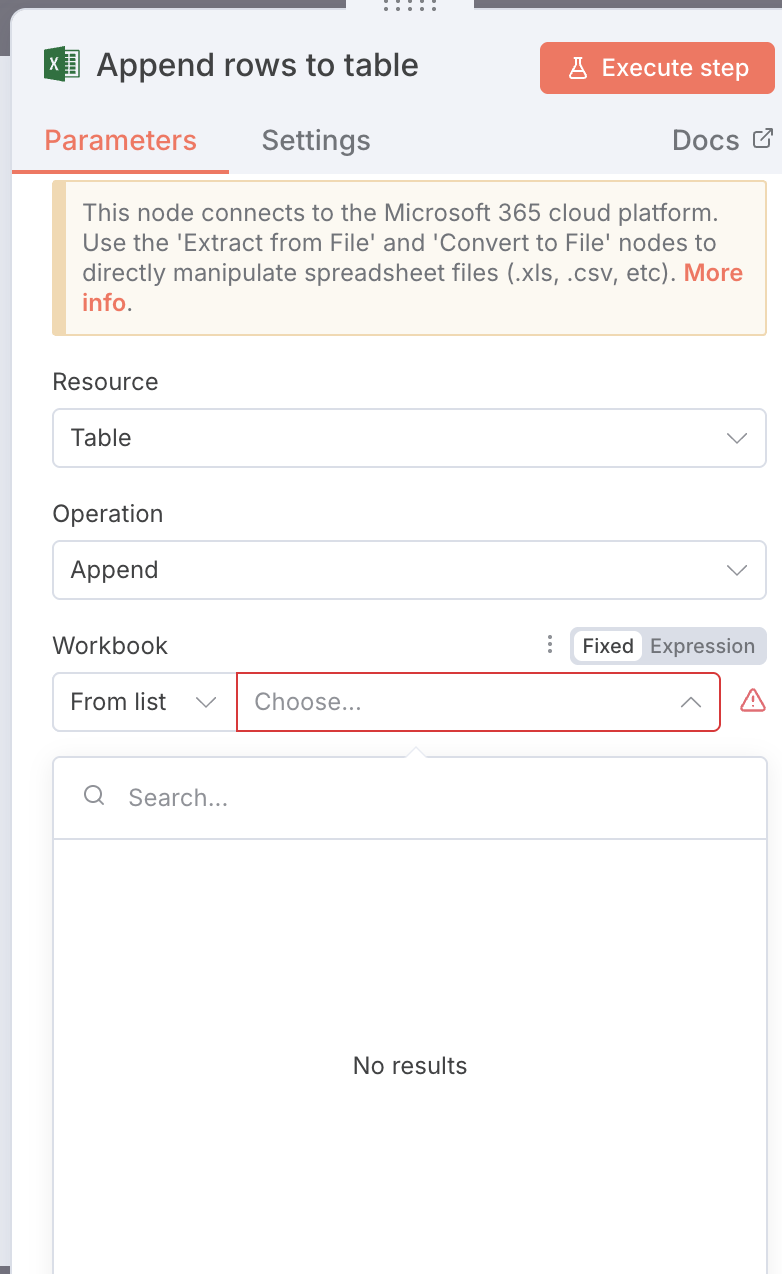The image size is (782, 1274).
Task: Click the external link icon beside Docs
Action: click(x=762, y=139)
